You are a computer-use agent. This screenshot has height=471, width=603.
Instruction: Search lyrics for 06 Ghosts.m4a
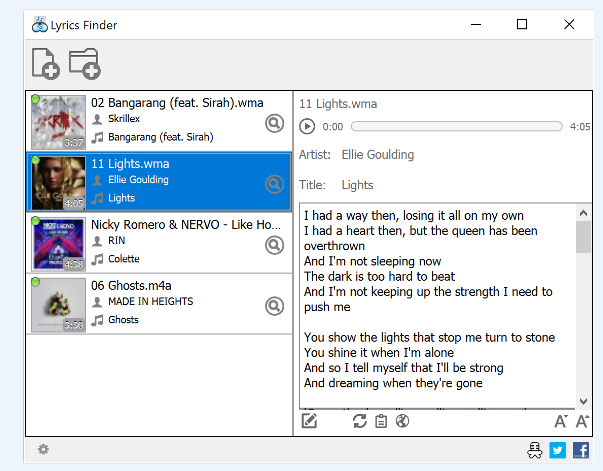(275, 306)
